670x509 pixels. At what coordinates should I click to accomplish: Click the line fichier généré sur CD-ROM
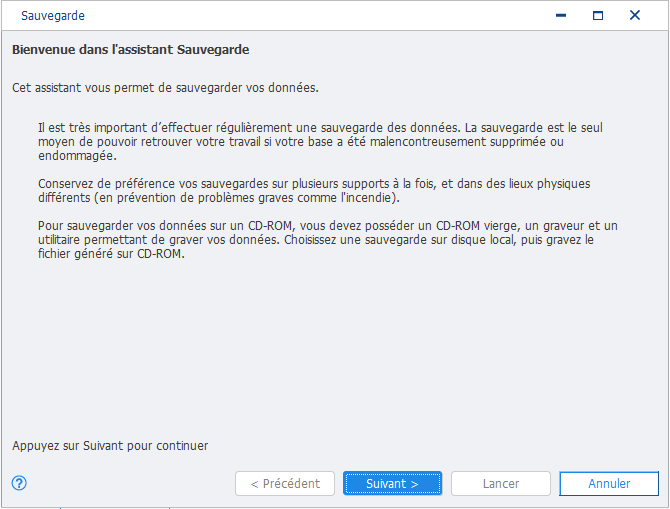(111, 253)
